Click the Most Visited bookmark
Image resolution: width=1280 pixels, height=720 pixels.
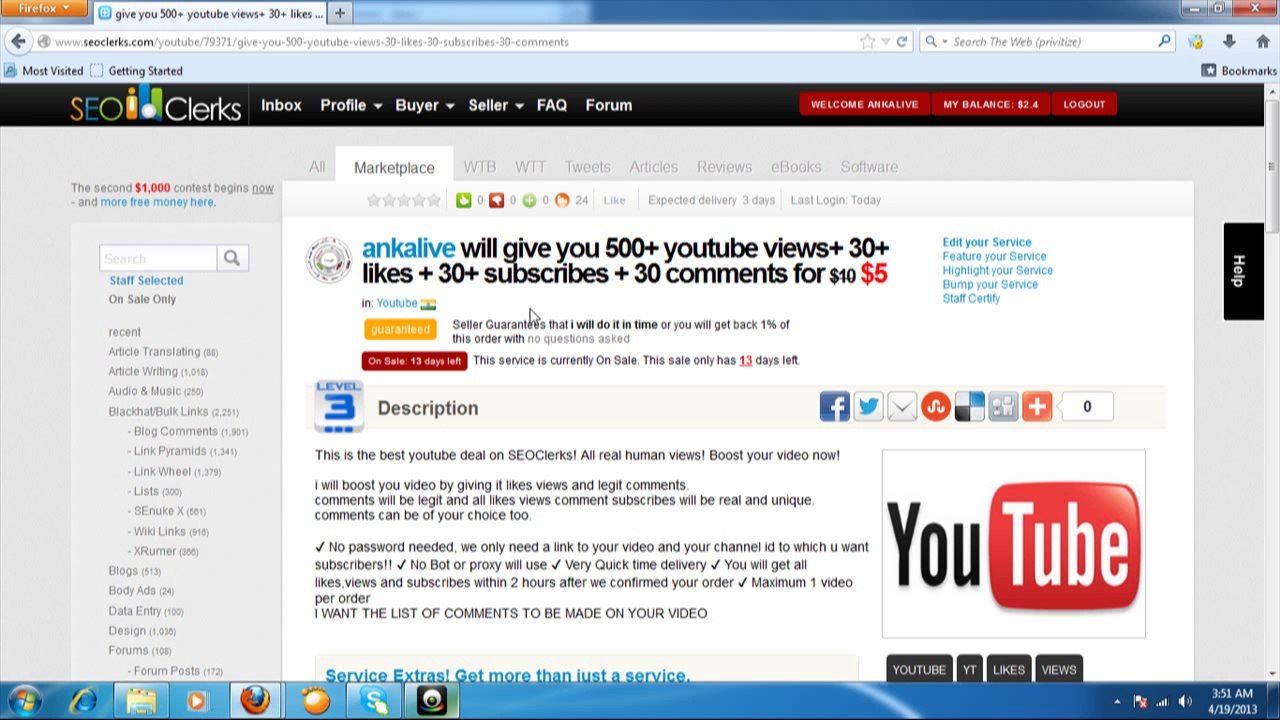pos(44,71)
